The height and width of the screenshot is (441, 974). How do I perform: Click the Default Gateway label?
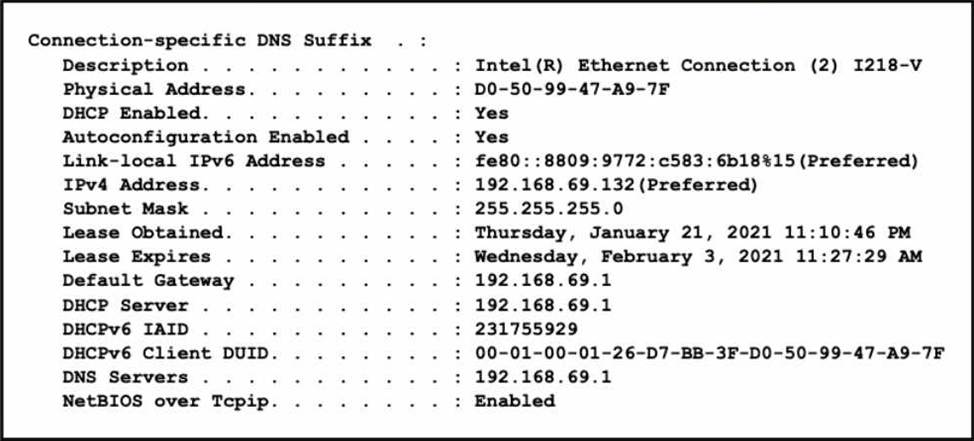point(148,280)
